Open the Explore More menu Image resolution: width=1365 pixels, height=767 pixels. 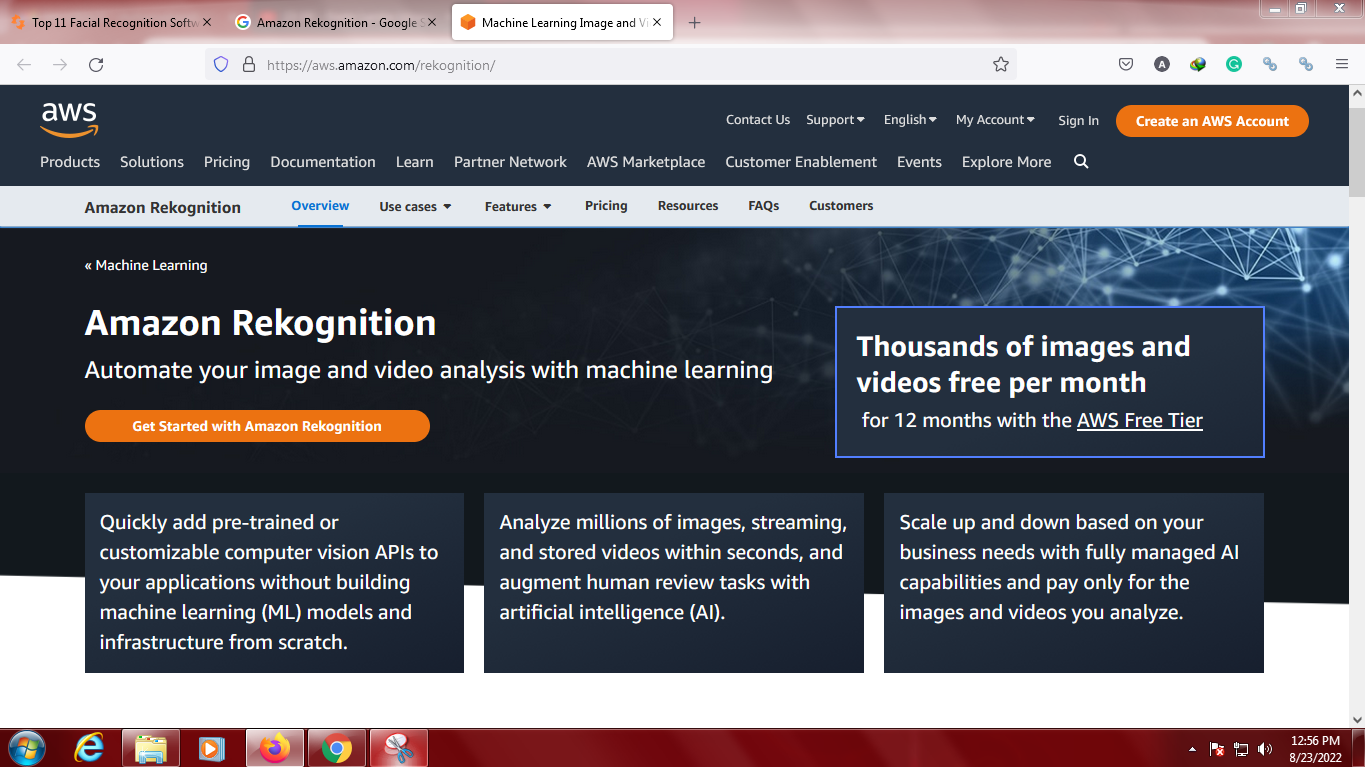(x=1006, y=162)
